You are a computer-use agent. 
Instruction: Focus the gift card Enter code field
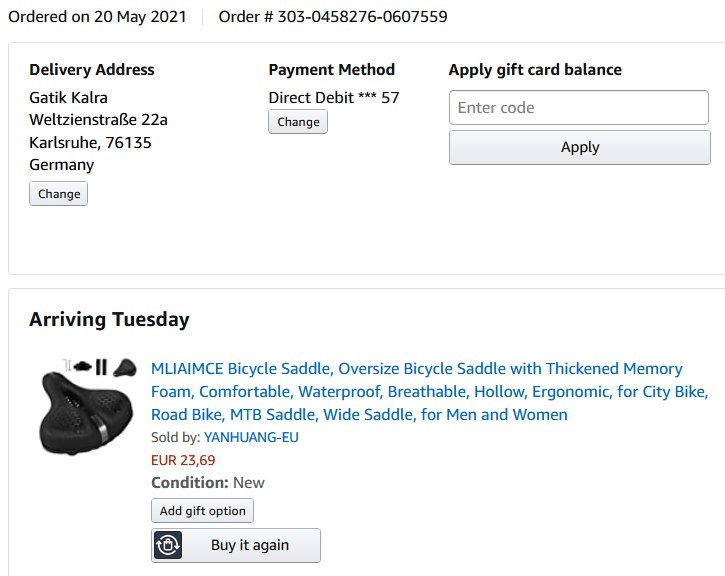pyautogui.click(x=579, y=108)
